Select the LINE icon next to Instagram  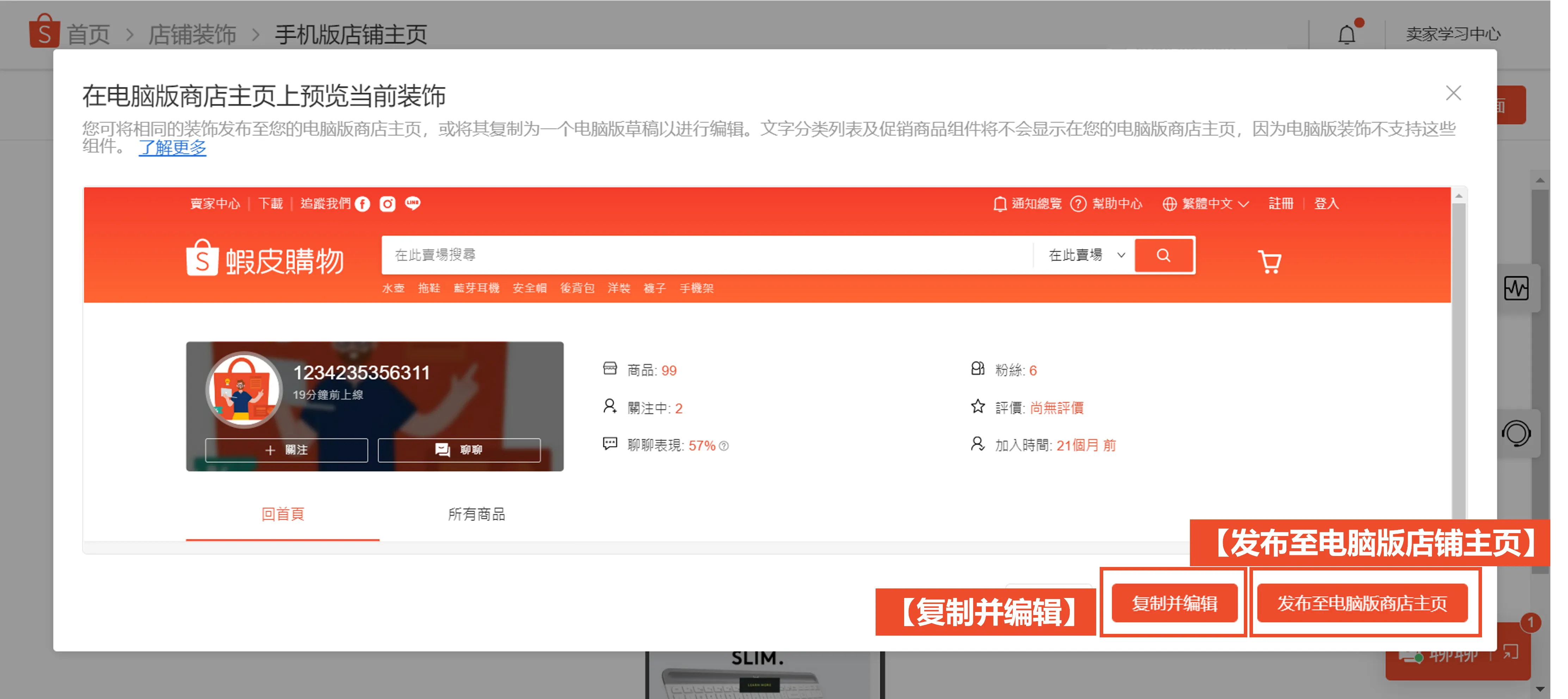pos(413,204)
